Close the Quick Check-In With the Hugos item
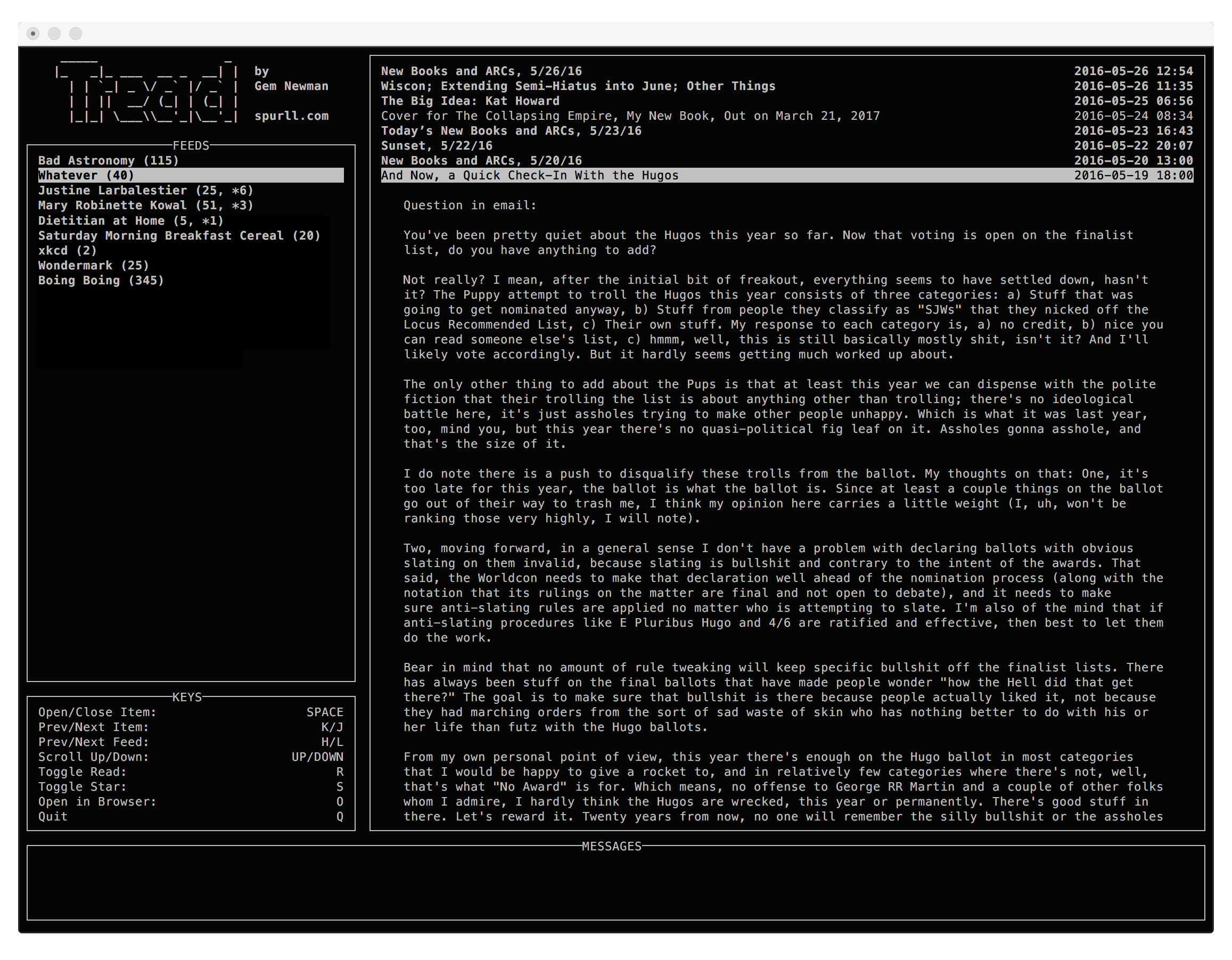Viewport: 1232px width, 960px height. 787,175
